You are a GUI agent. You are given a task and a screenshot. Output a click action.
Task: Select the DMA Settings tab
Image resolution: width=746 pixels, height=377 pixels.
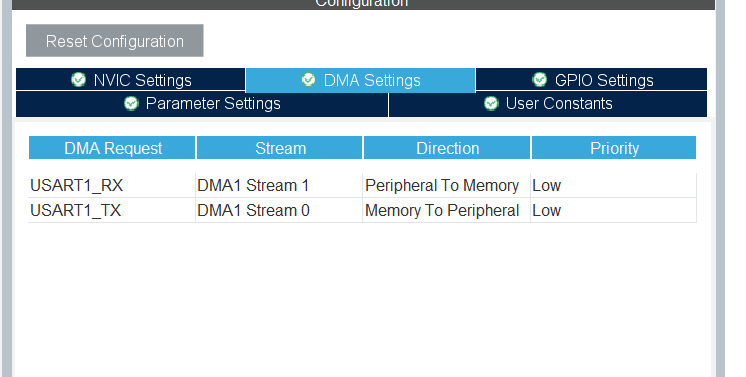[361, 80]
